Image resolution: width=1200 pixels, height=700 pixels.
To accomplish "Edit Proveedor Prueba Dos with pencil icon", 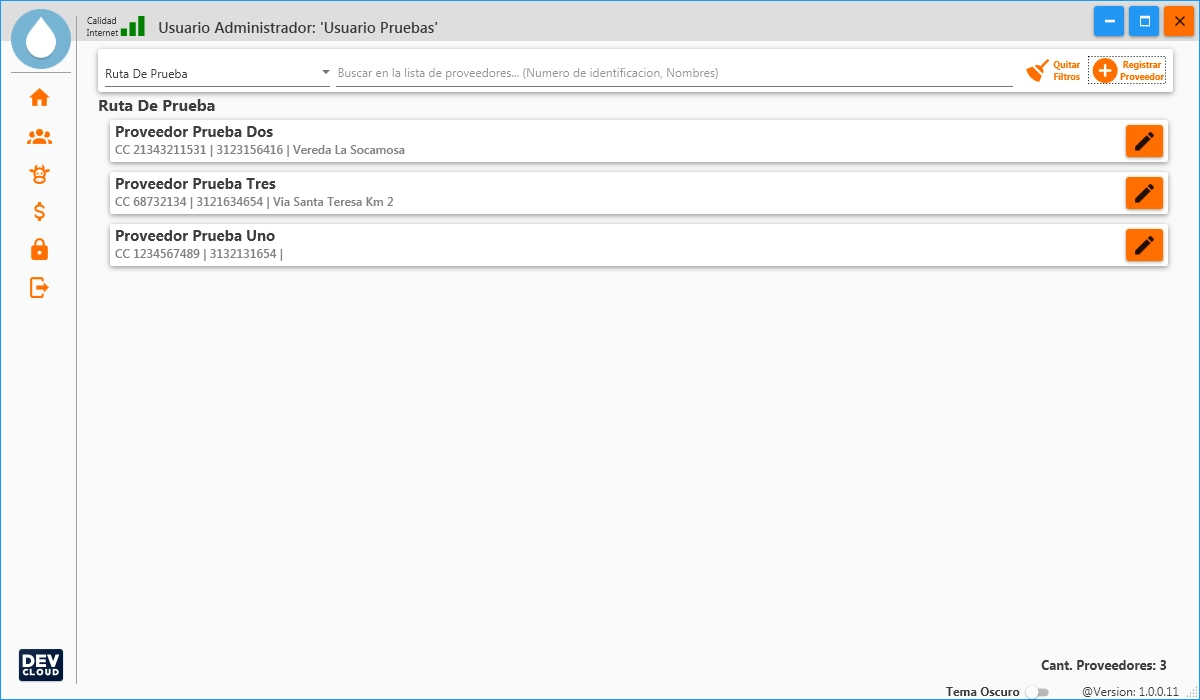I will pos(1144,141).
